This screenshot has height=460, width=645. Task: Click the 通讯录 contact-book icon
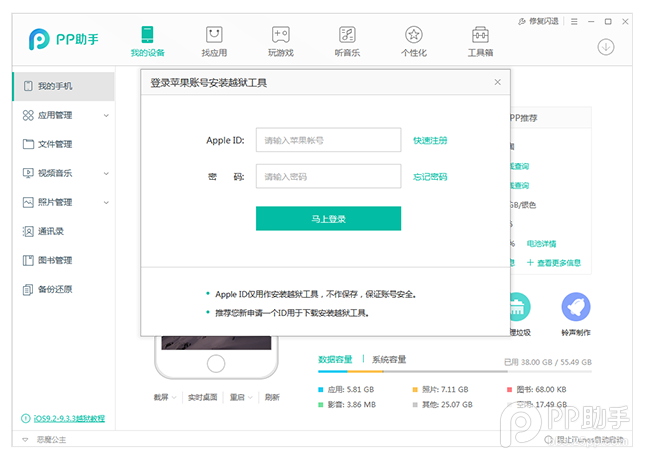[x=28, y=231]
